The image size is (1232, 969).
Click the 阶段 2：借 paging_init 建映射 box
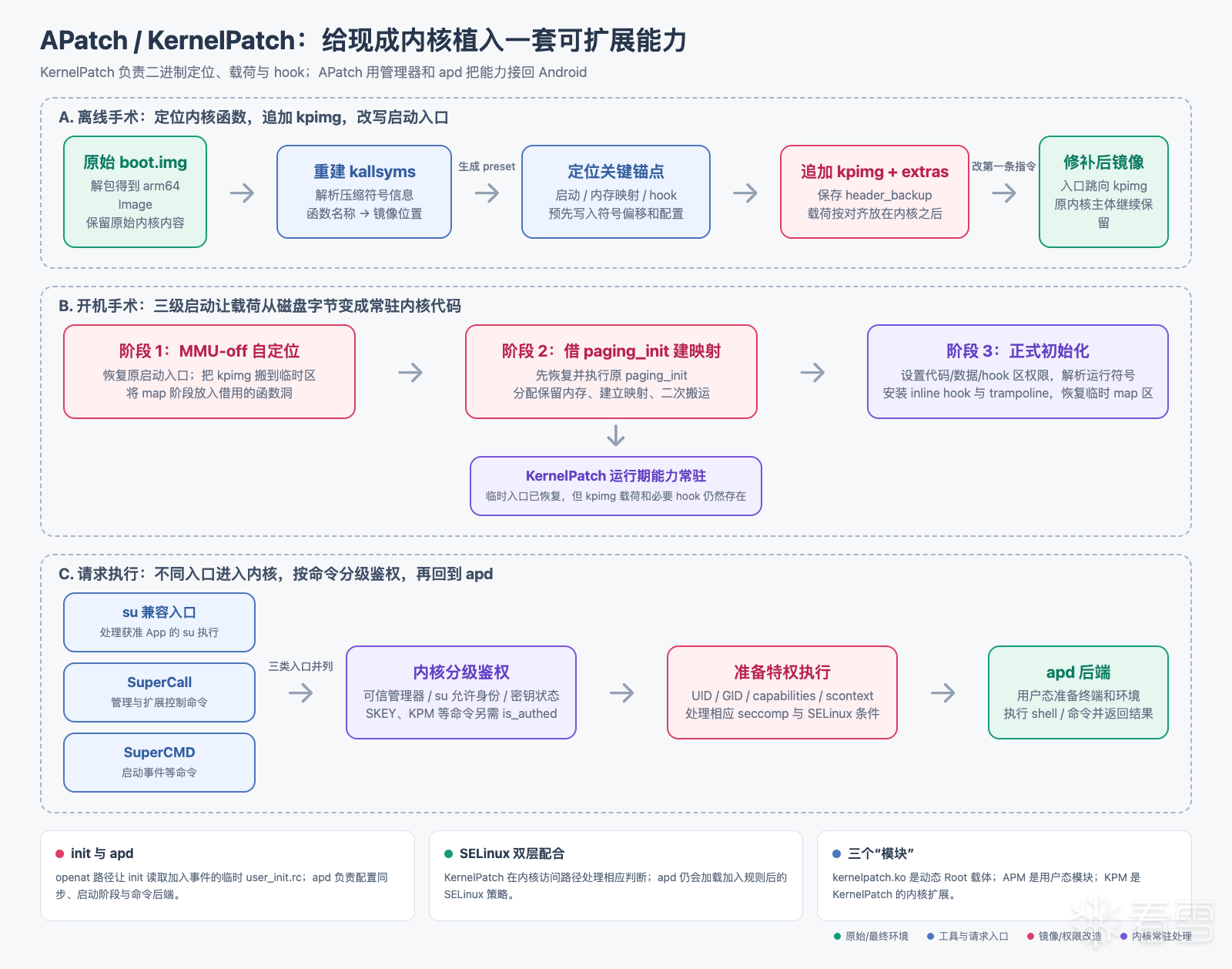click(611, 372)
